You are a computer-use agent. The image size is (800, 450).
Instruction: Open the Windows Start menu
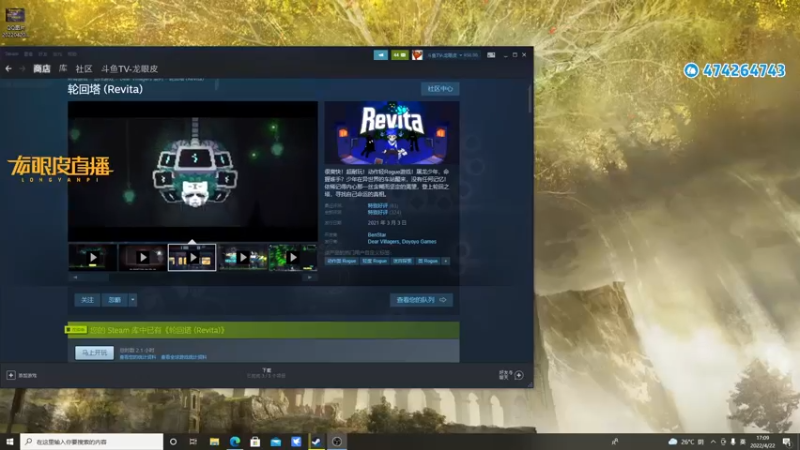[x=10, y=441]
